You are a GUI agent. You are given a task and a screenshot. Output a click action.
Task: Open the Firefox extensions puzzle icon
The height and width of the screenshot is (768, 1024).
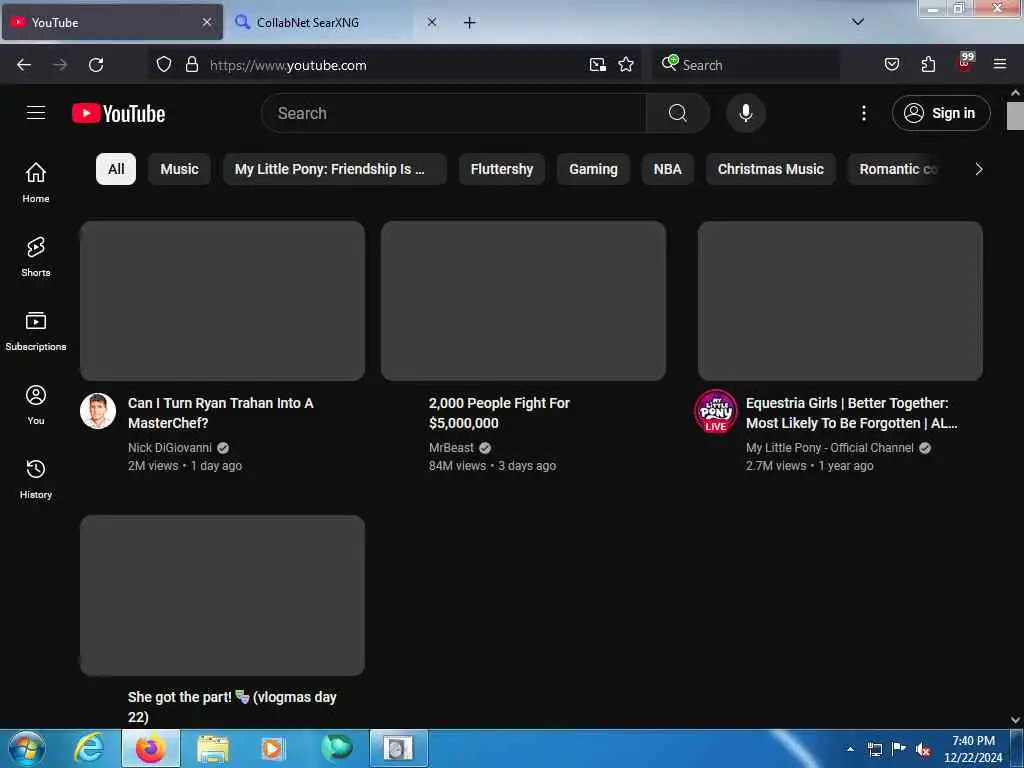point(928,65)
